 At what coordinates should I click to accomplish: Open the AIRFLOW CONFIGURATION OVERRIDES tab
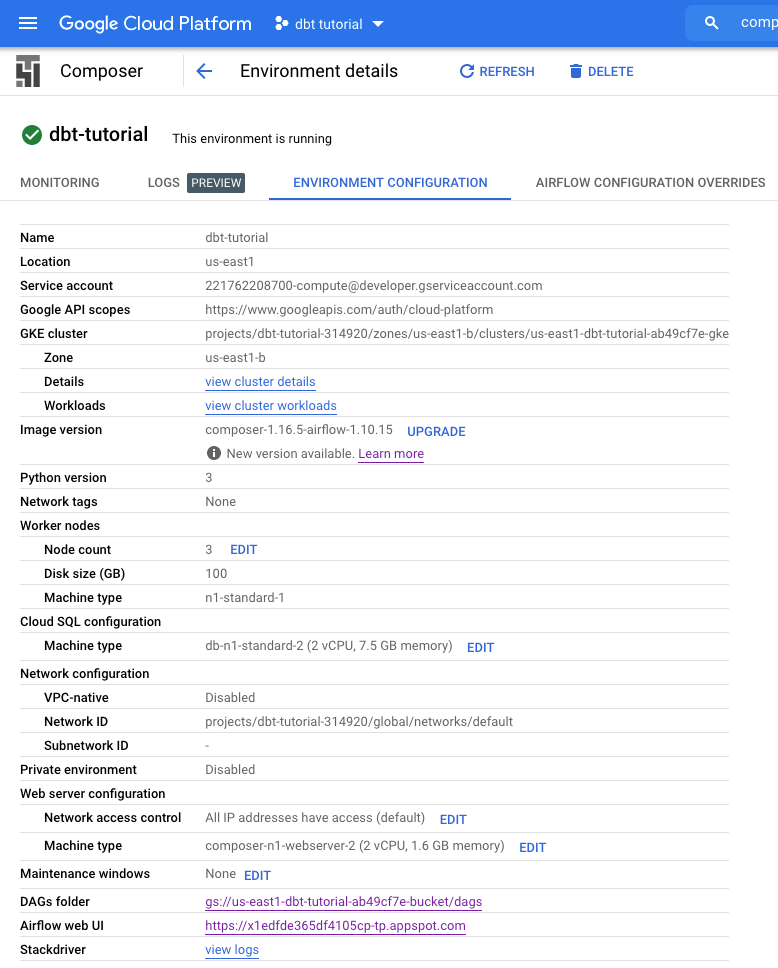click(649, 183)
